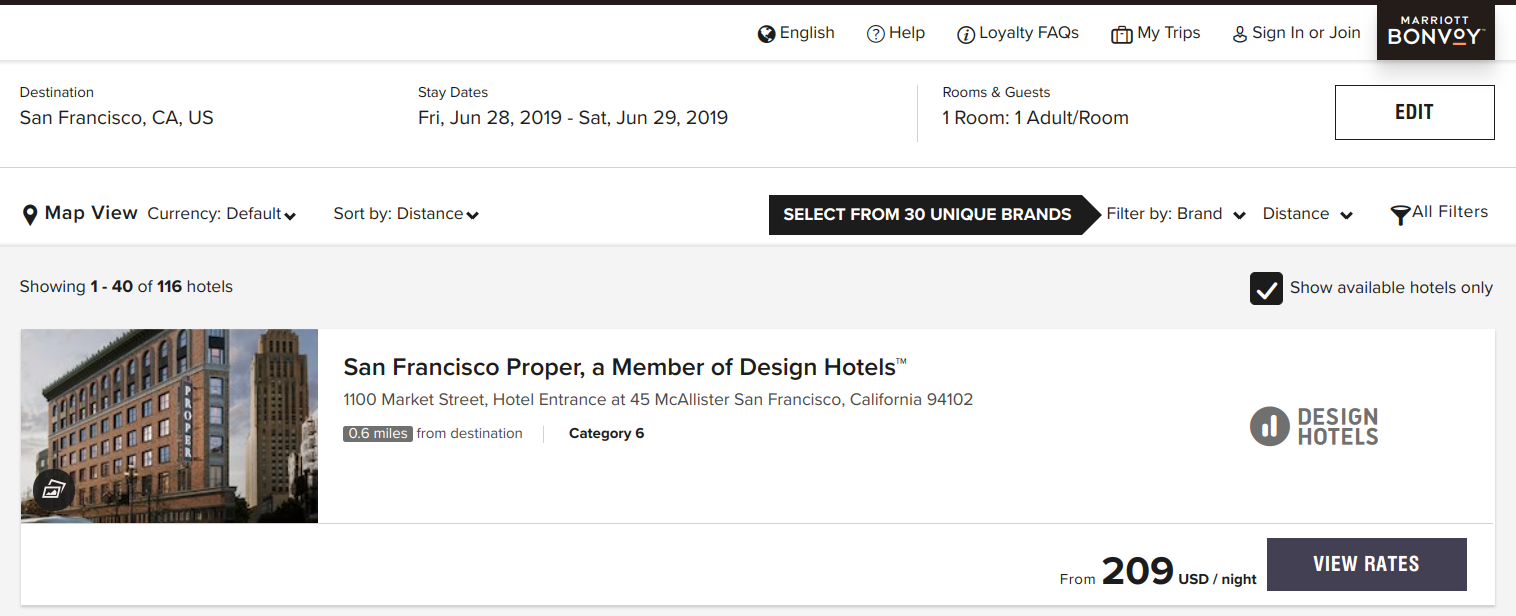This screenshot has width=1516, height=616.
Task: Click the VIEW RATES button
Action: tap(1366, 564)
